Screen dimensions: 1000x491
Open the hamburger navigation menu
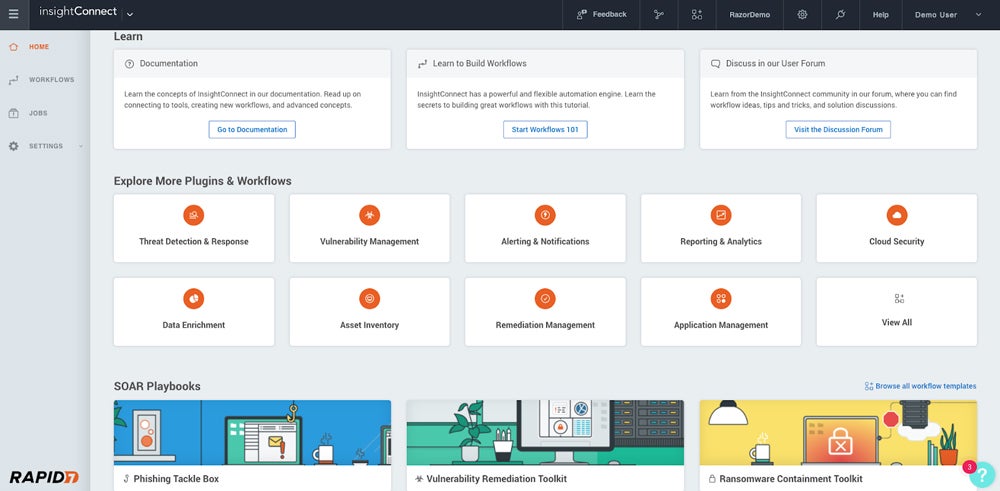tap(13, 14)
